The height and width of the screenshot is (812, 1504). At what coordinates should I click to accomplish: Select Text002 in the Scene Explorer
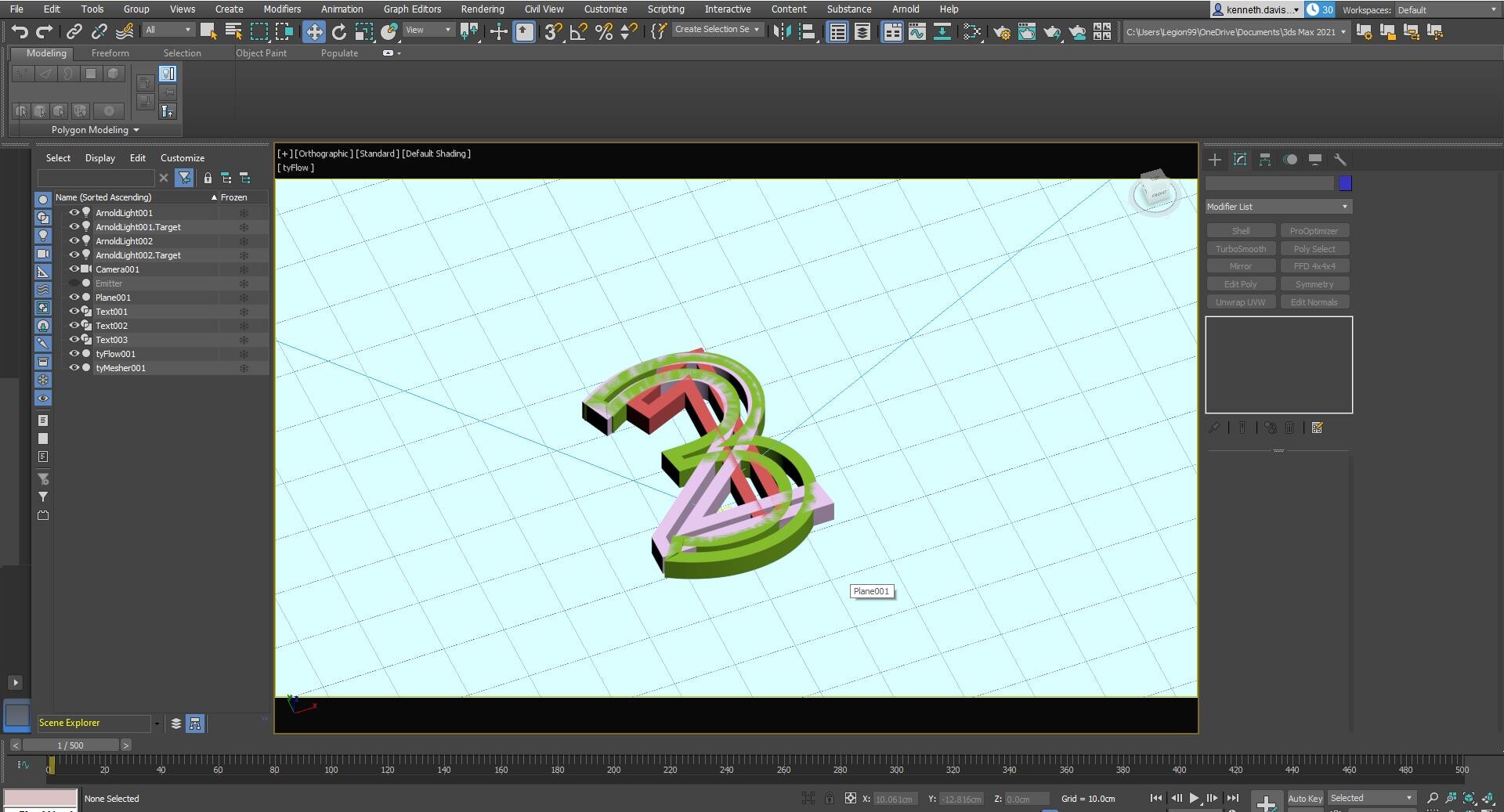(111, 326)
